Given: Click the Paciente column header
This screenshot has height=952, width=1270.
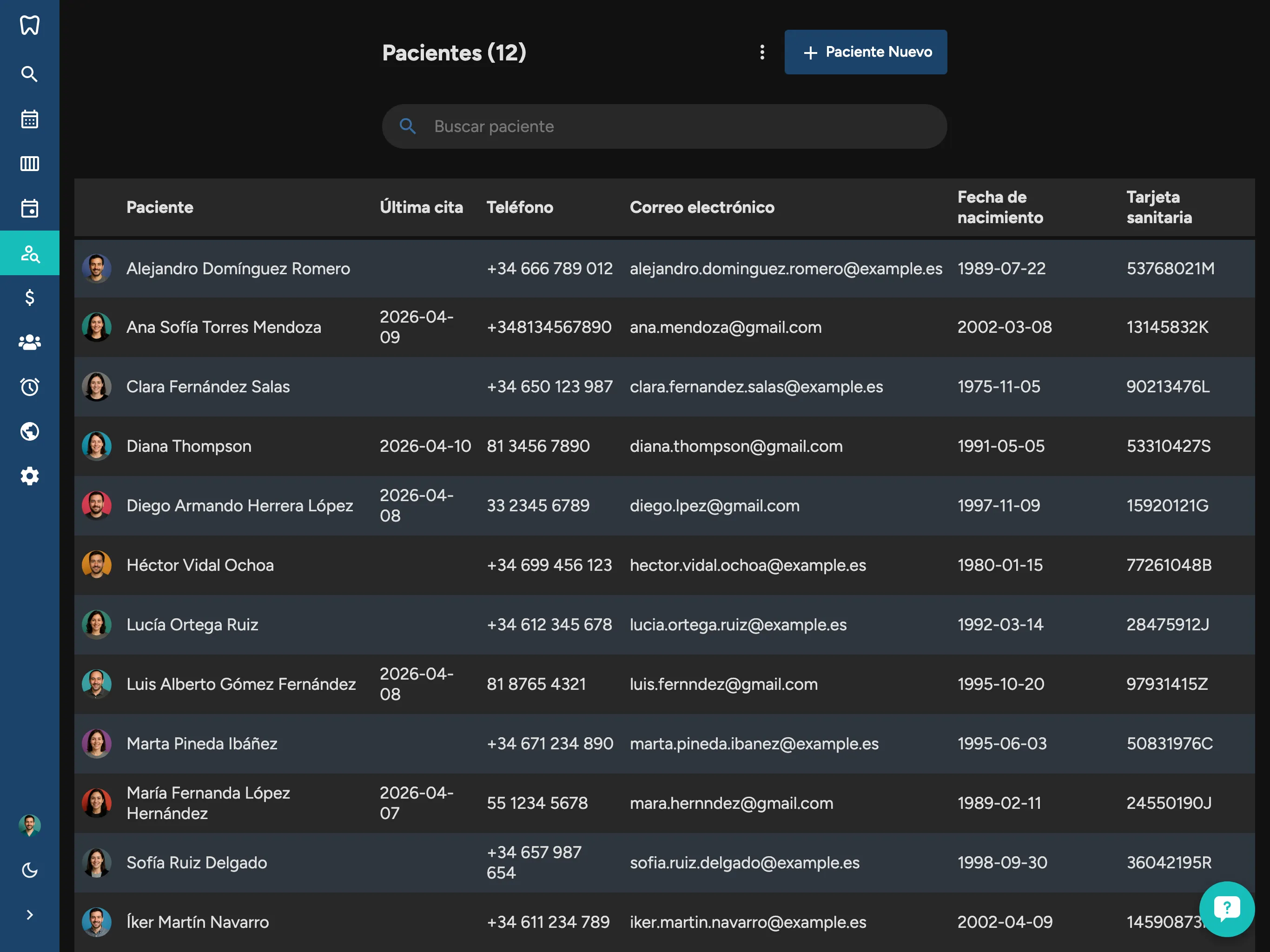Looking at the screenshot, I should (x=159, y=207).
